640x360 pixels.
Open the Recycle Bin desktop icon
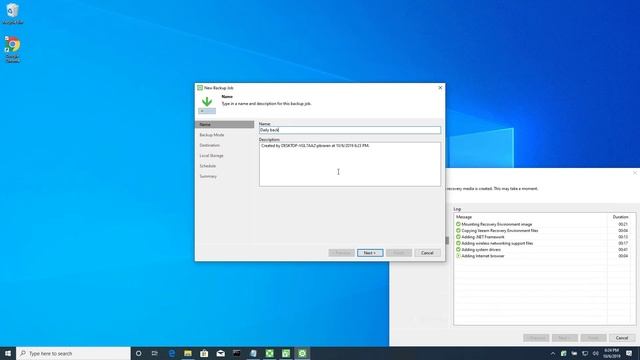point(13,13)
